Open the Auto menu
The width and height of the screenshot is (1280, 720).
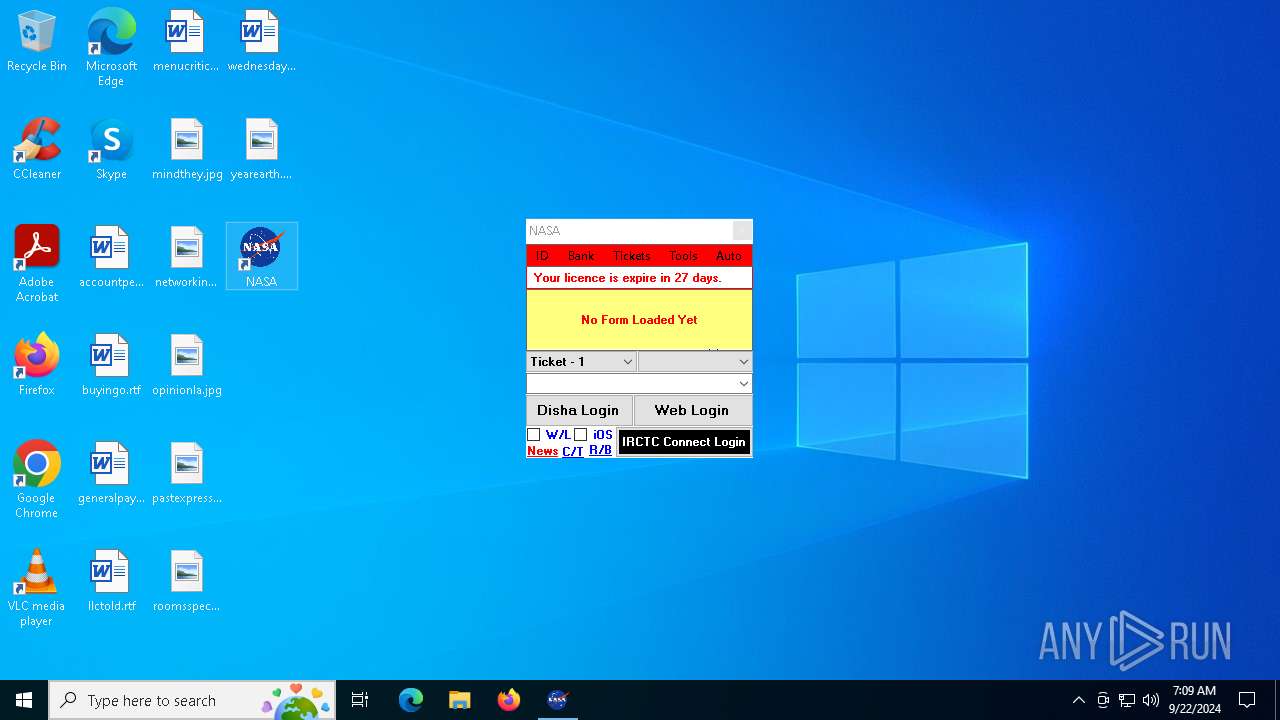tap(729, 256)
